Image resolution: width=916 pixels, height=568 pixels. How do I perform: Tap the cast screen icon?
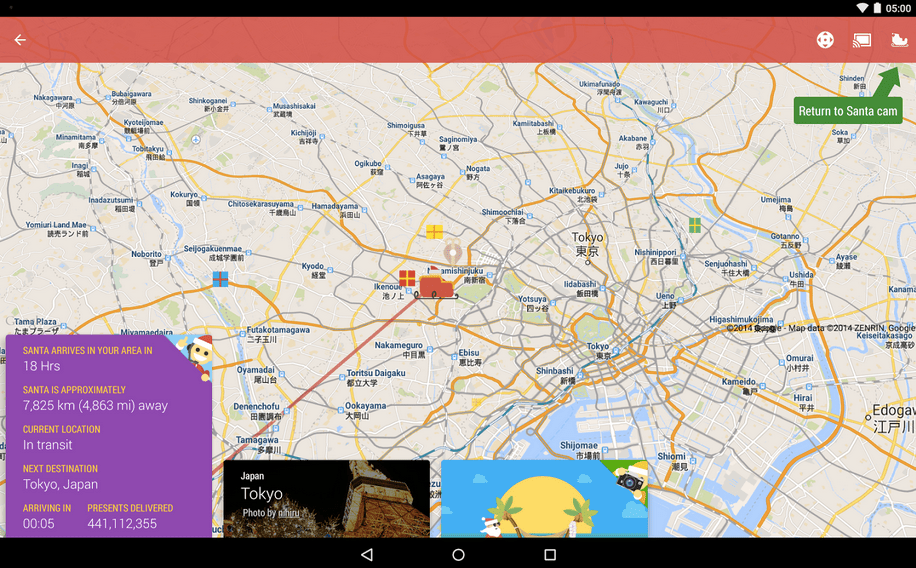pyautogui.click(x=862, y=40)
